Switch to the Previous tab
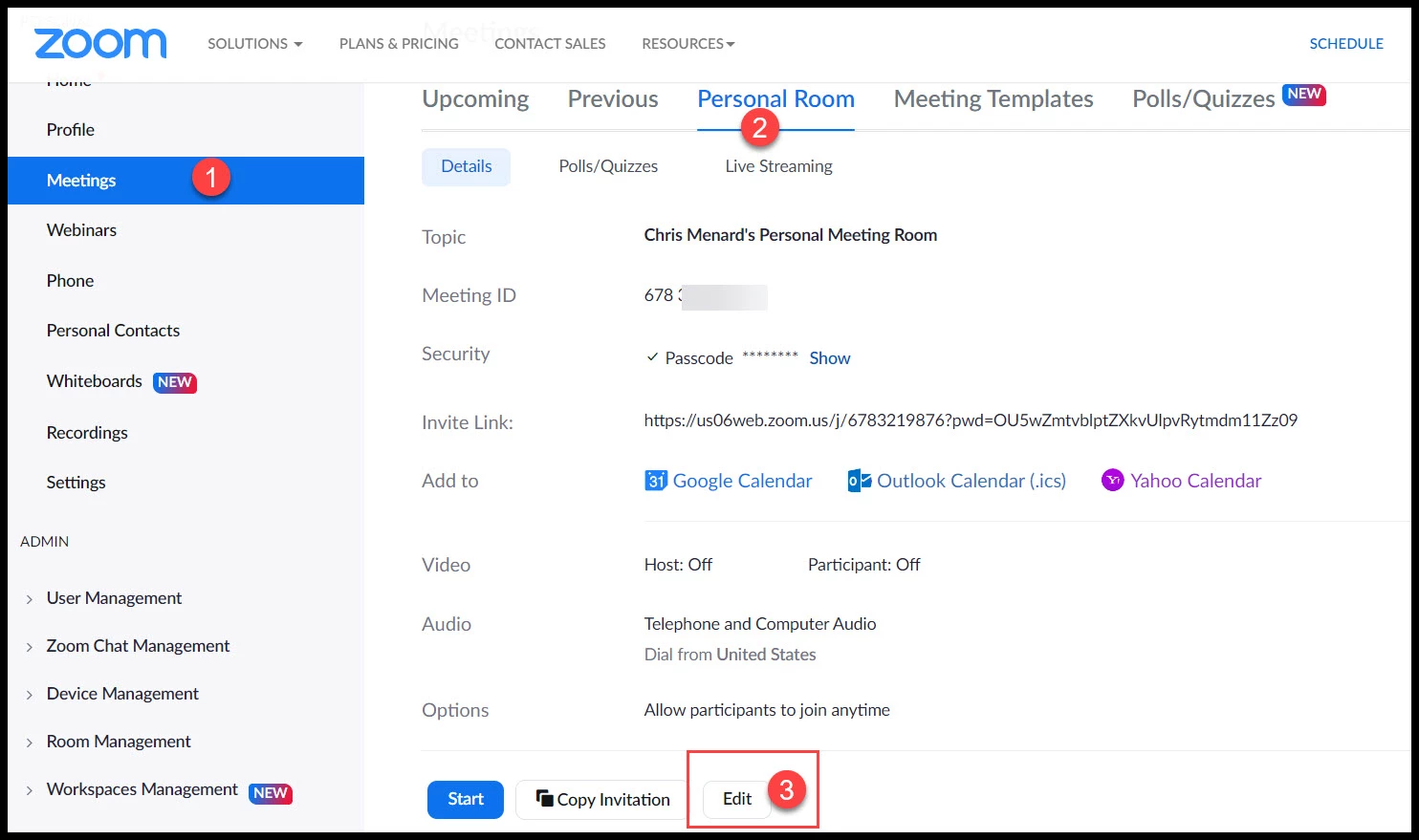The image size is (1419, 840). click(x=613, y=99)
